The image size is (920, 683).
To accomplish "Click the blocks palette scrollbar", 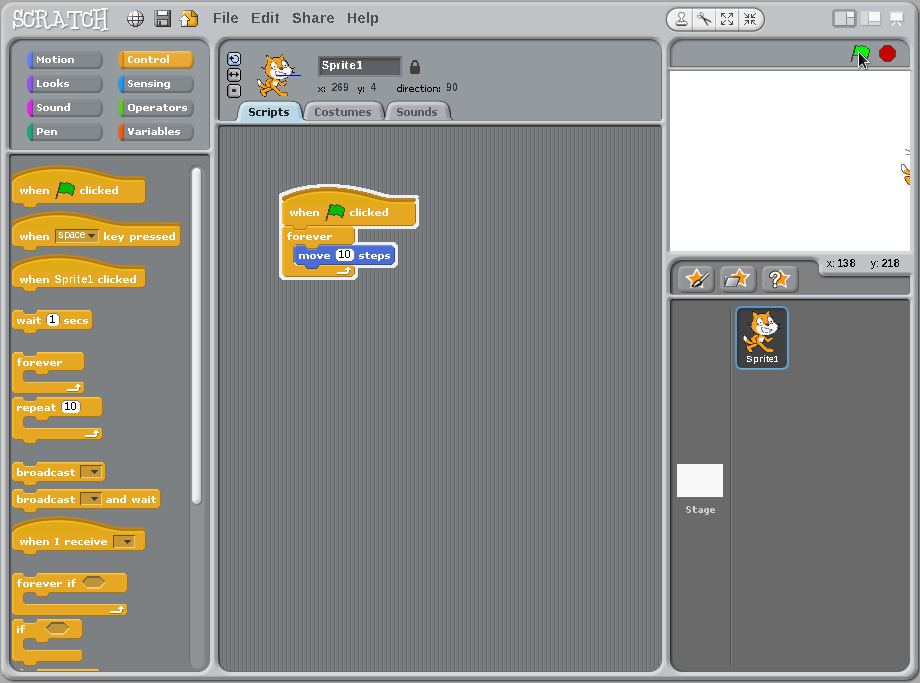I will [197, 336].
